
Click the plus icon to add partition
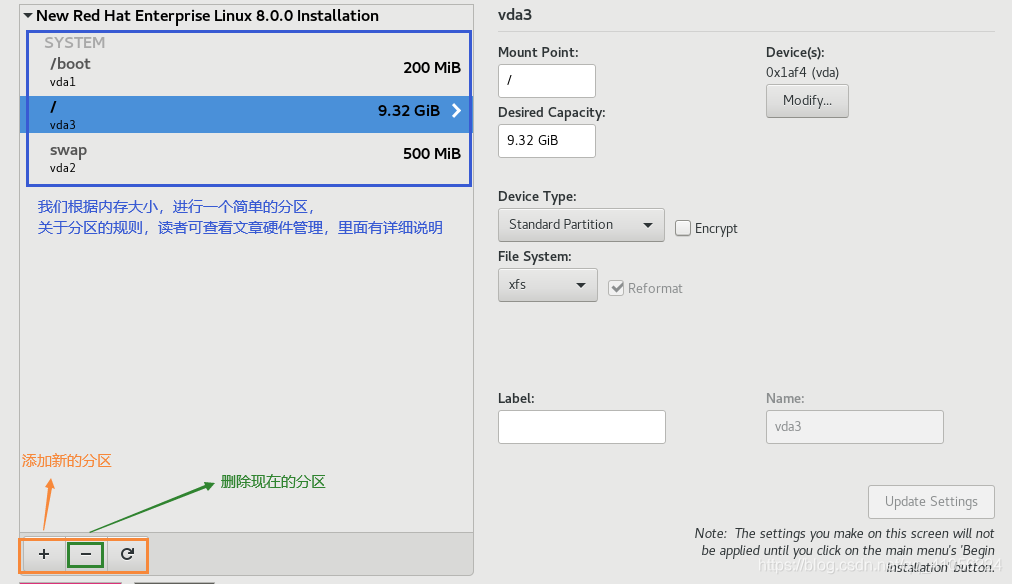point(44,554)
